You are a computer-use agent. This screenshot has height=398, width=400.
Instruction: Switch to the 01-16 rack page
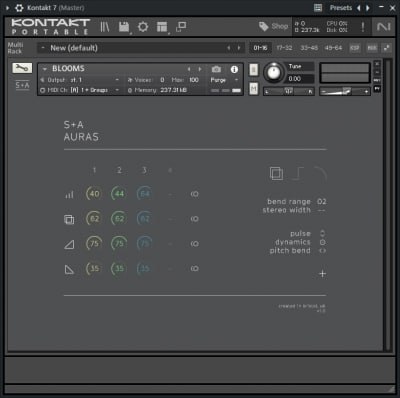click(x=260, y=48)
